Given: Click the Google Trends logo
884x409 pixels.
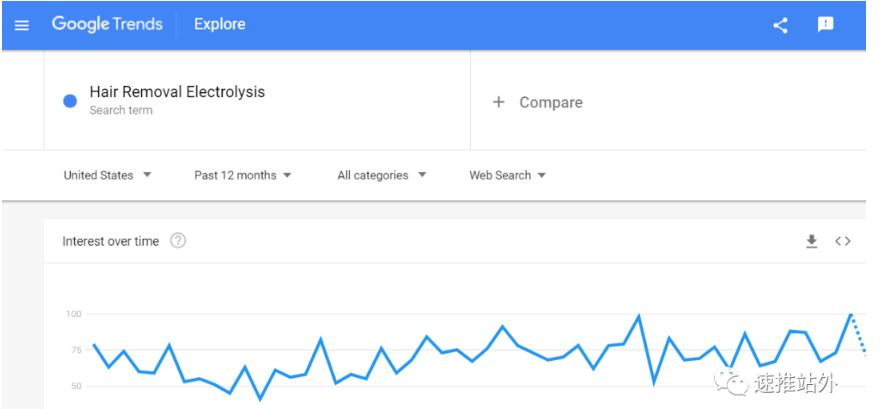Looking at the screenshot, I should pyautogui.click(x=107, y=24).
